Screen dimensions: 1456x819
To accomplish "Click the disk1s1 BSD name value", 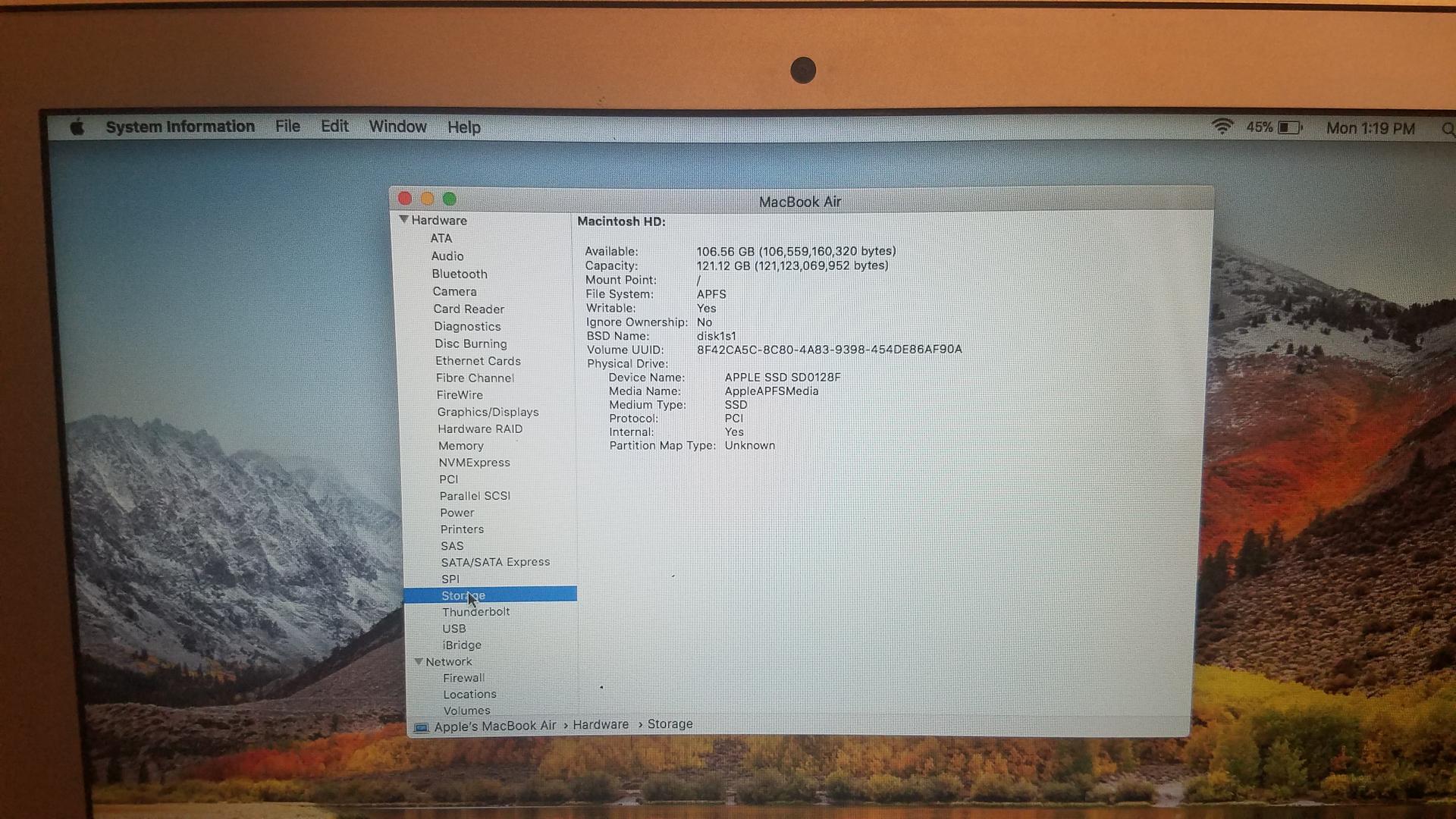I will tap(717, 336).
